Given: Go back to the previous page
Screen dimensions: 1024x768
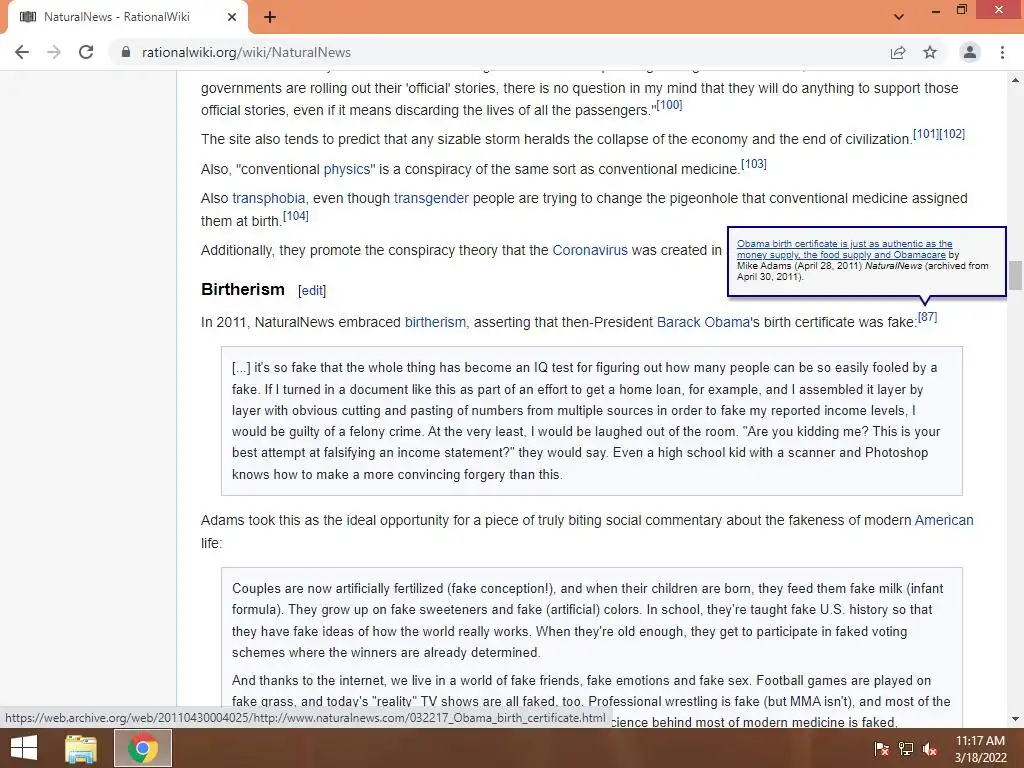Looking at the screenshot, I should pyautogui.click(x=22, y=52).
